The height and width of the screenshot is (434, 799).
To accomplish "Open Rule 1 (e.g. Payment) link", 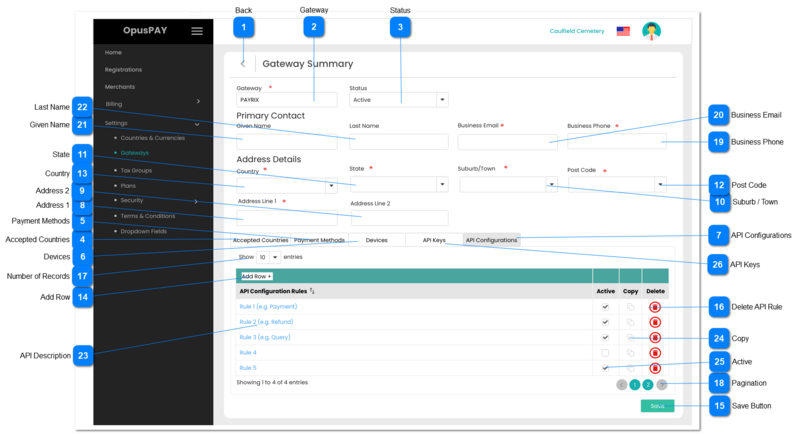I will pos(268,307).
